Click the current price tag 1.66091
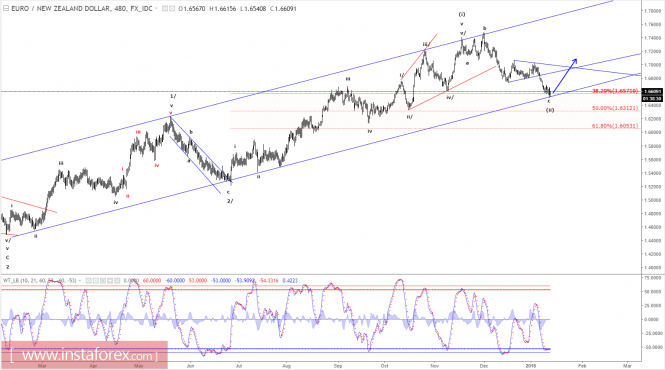 click(652, 92)
